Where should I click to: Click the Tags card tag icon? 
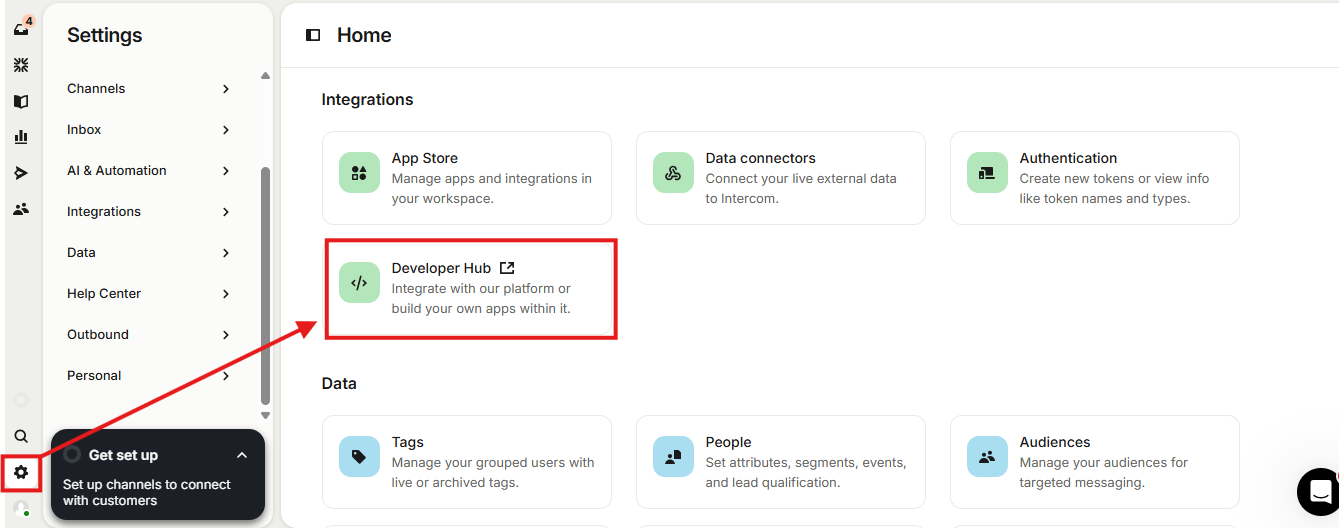pos(359,457)
